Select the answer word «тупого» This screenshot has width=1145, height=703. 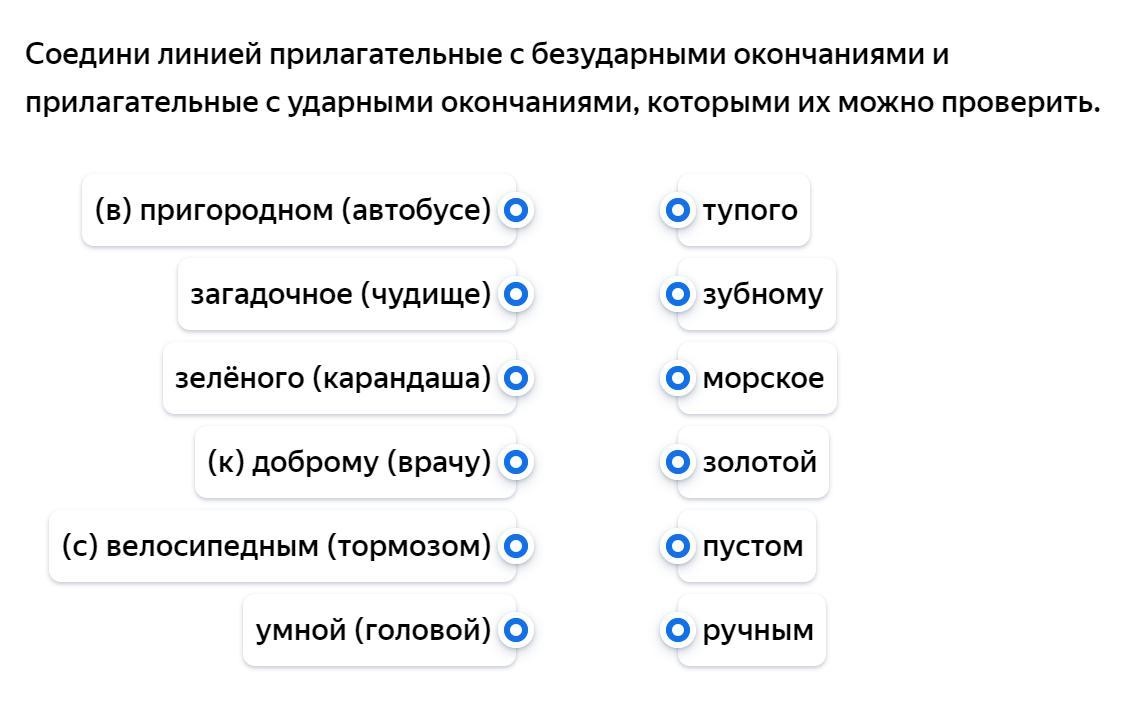tap(750, 211)
